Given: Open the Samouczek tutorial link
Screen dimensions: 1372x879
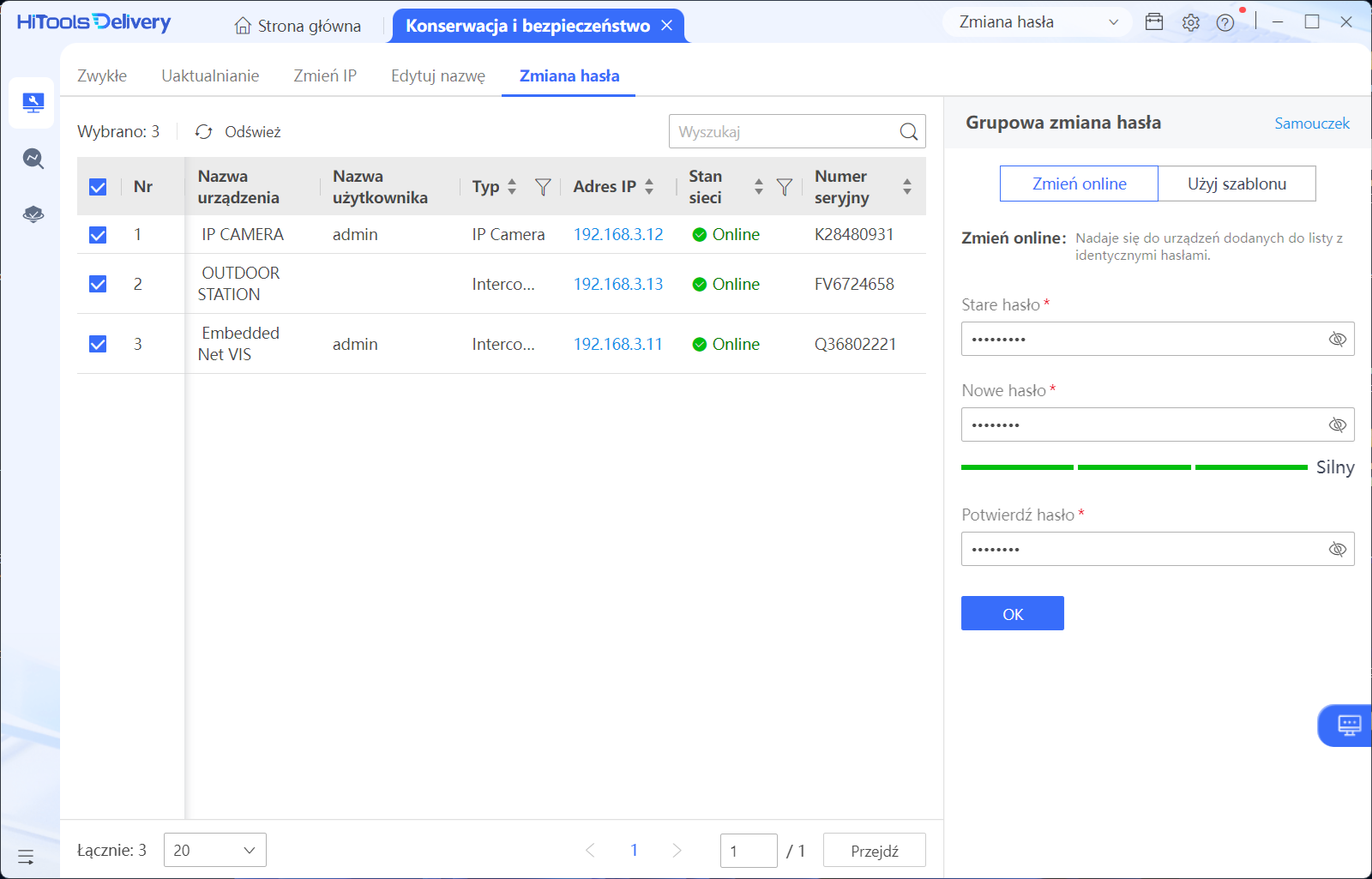Looking at the screenshot, I should pos(1311,123).
